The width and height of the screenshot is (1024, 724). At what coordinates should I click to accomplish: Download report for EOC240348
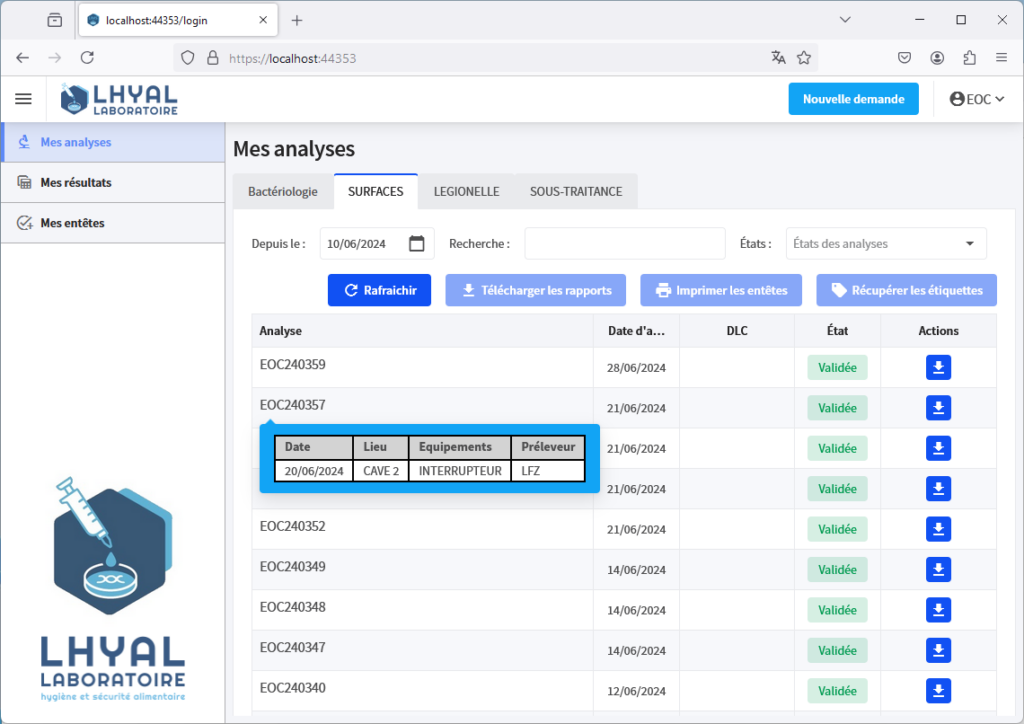point(938,610)
